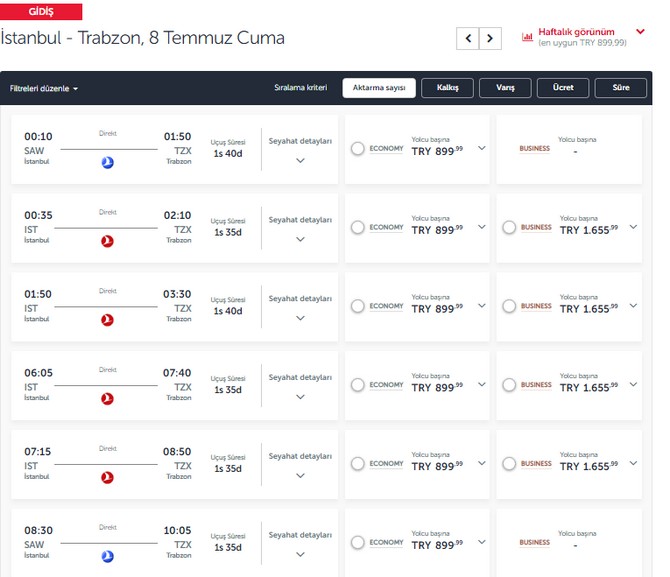670x577 pixels.
Task: Go to previous day arrow
Action: click(x=468, y=39)
